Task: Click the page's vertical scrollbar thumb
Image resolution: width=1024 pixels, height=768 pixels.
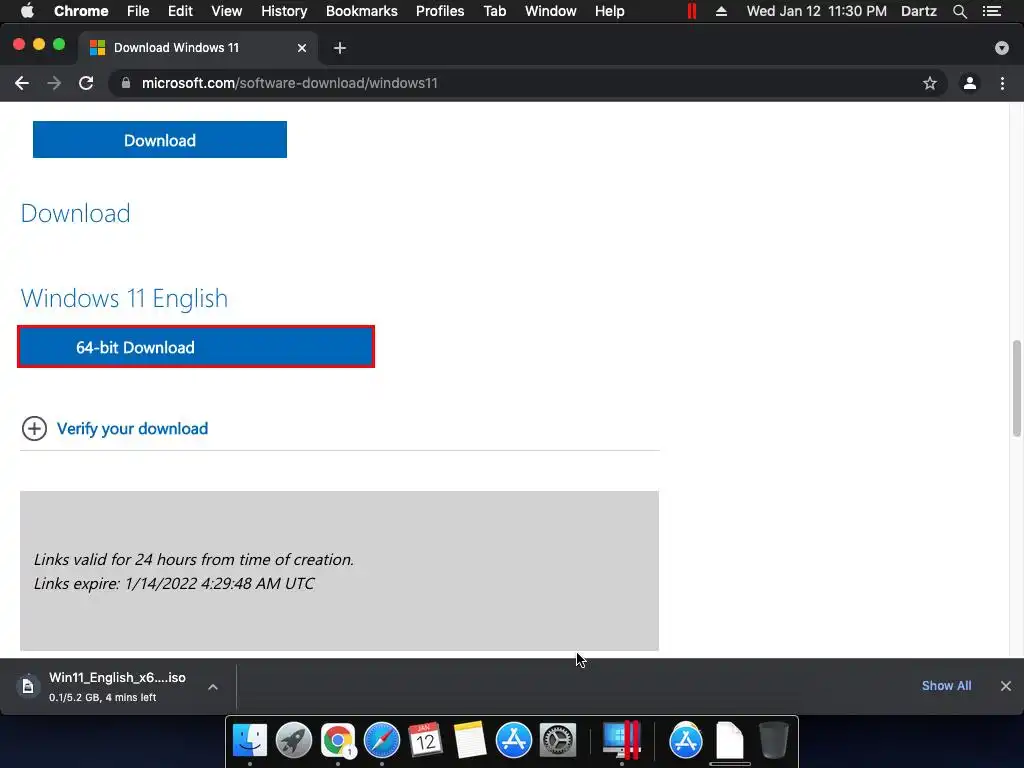Action: 1017,388
